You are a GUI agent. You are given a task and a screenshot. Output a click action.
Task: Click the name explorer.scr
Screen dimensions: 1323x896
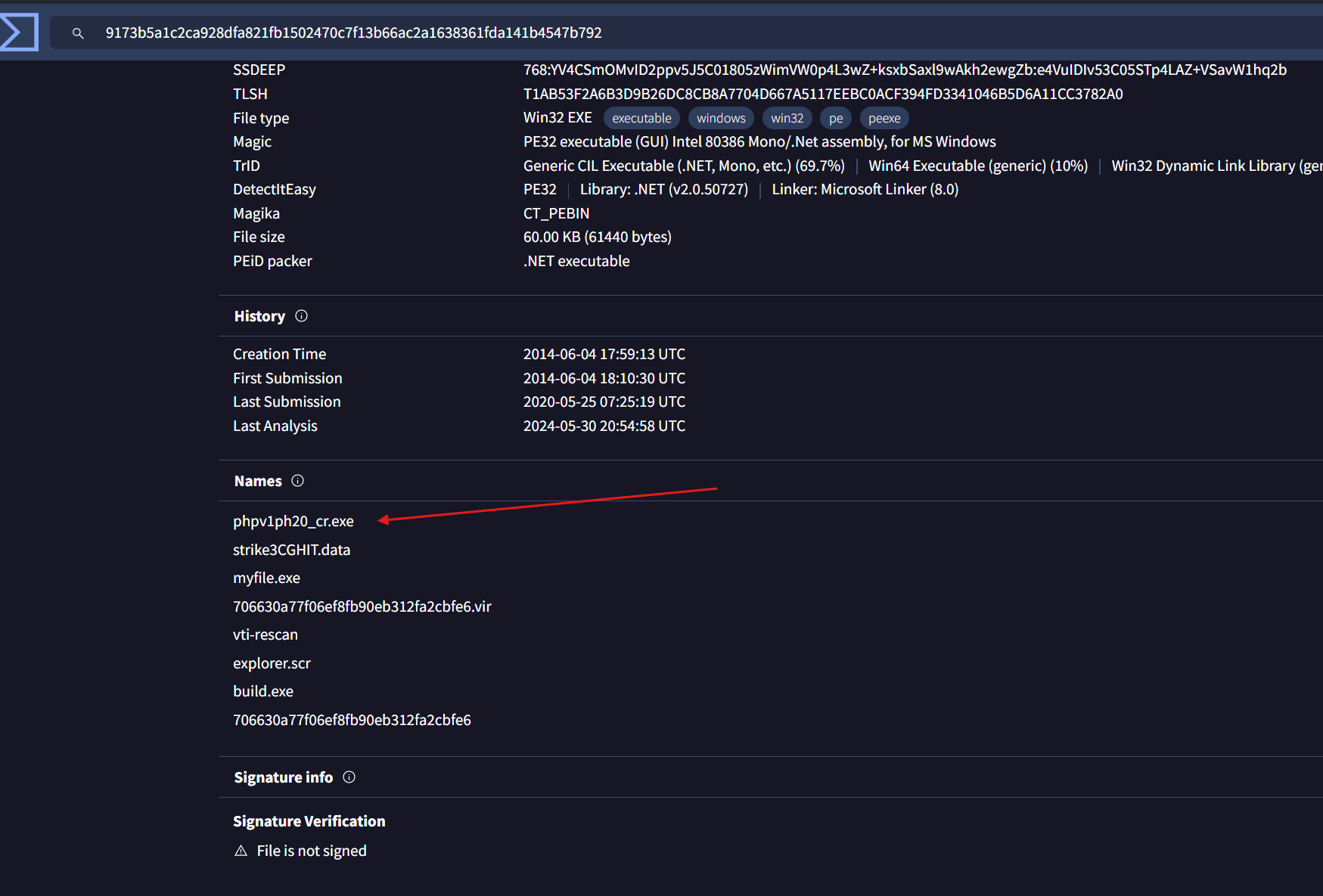click(x=272, y=663)
